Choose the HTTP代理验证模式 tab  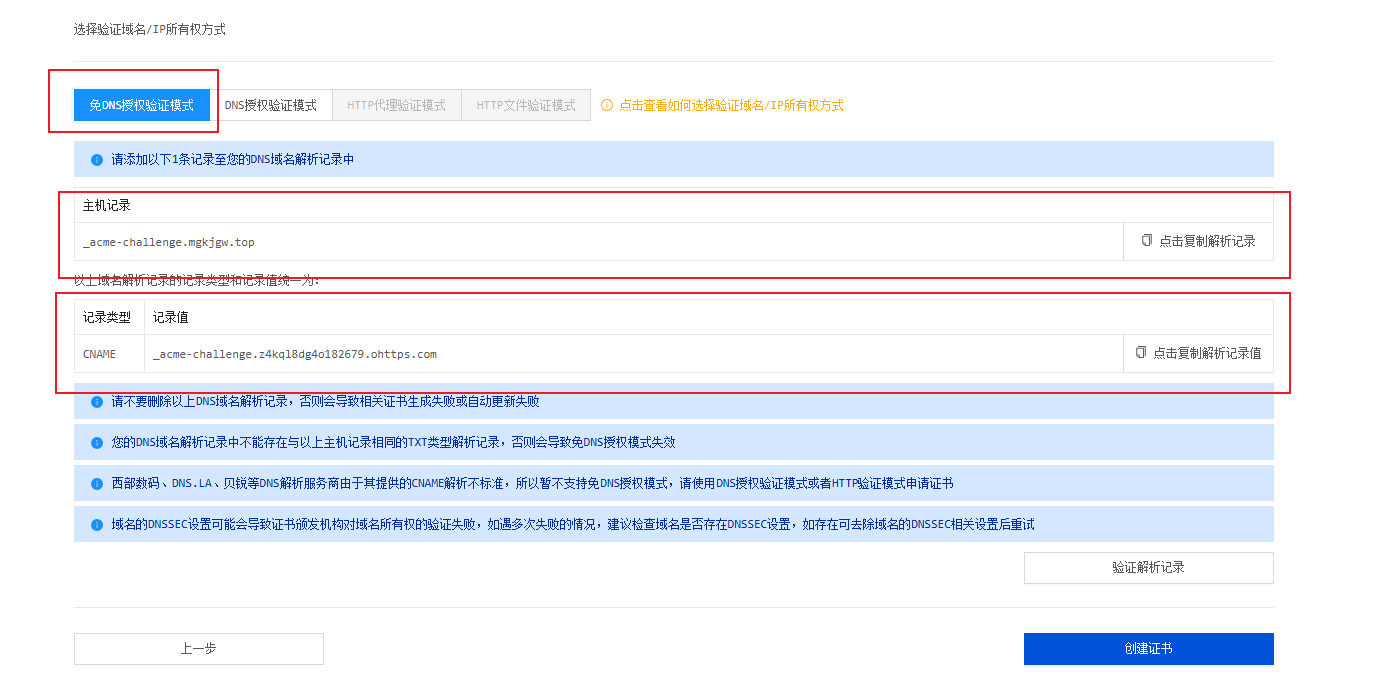pyautogui.click(x=396, y=105)
